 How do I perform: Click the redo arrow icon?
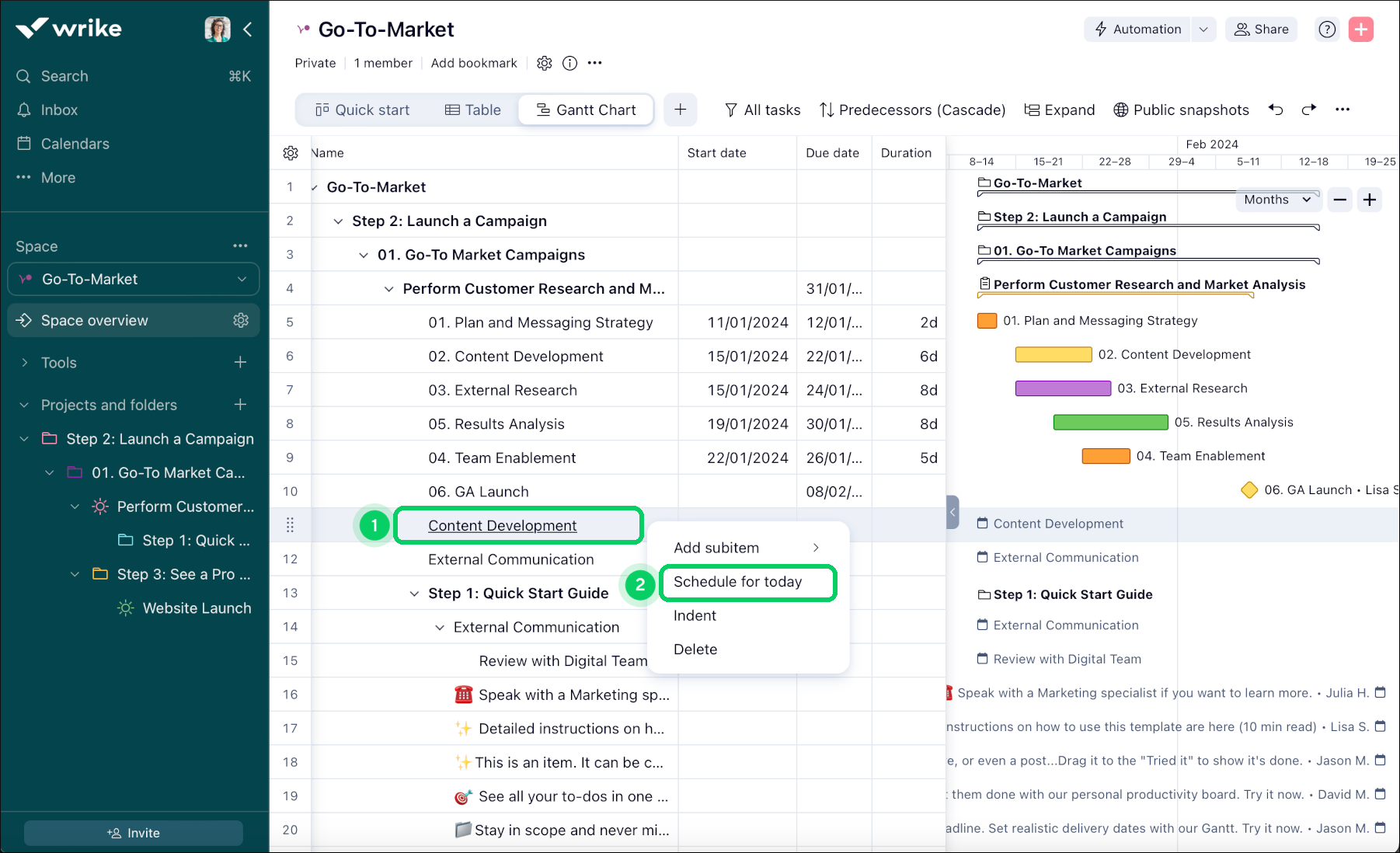coord(1309,110)
